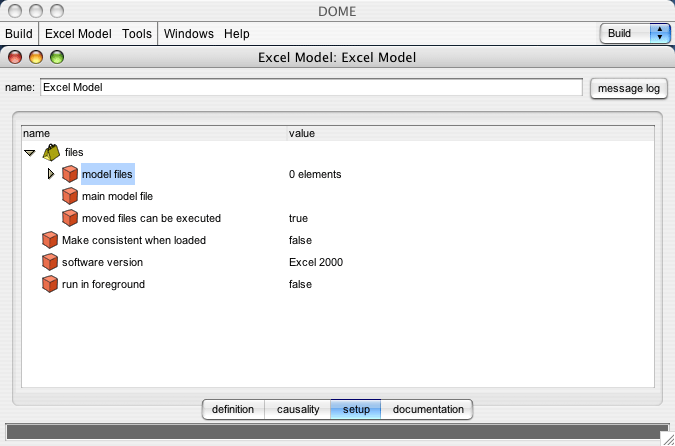Click false value for Make consistent when loaded
This screenshot has height=446, width=675.
coord(300,240)
